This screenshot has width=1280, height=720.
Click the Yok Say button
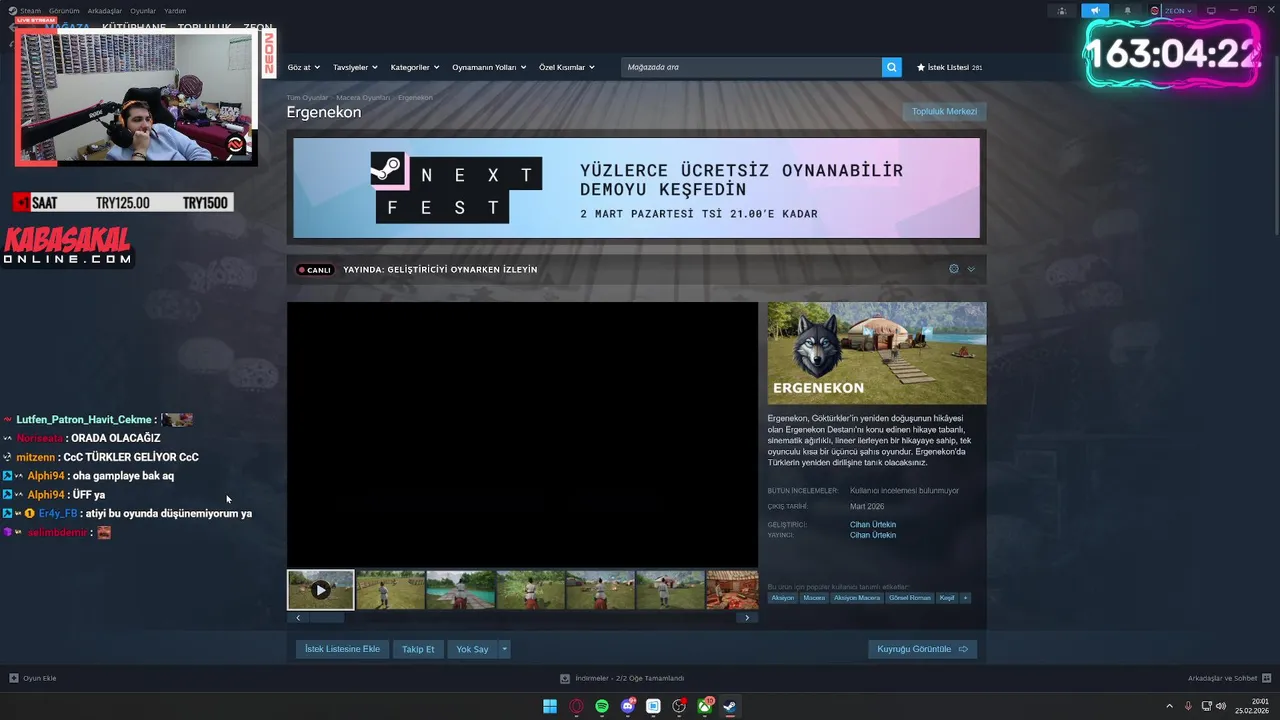click(472, 649)
